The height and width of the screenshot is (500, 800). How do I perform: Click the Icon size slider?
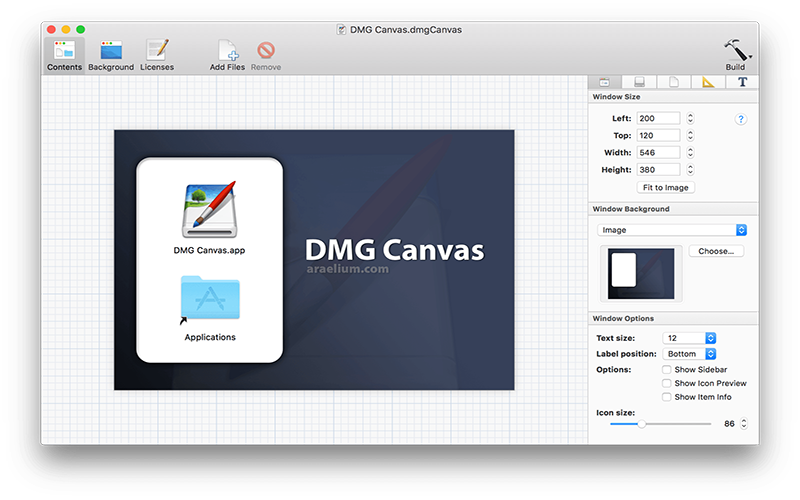pyautogui.click(x=660, y=424)
